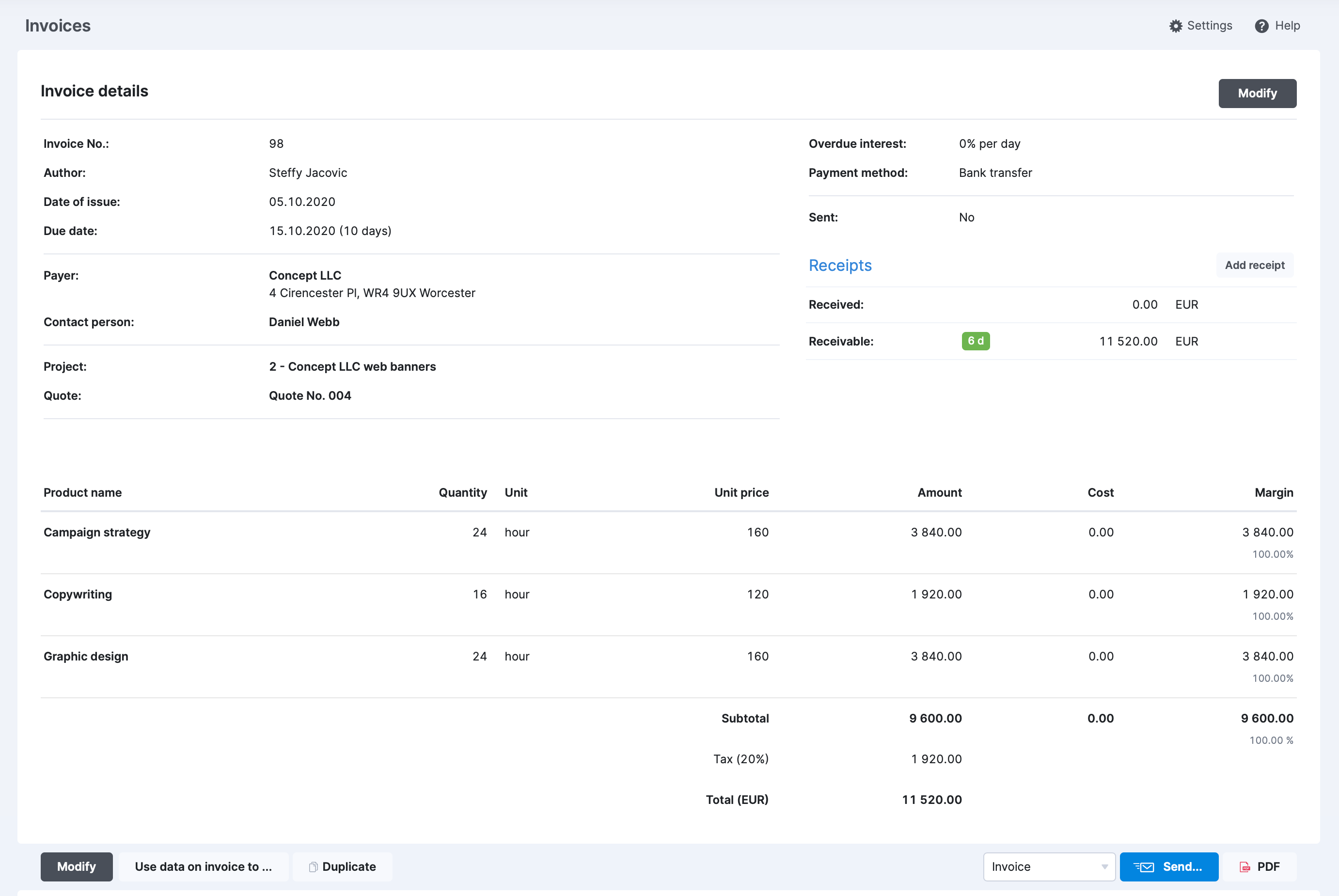The image size is (1339, 896).
Task: Click date of issue 05.10.2020
Action: click(x=302, y=202)
